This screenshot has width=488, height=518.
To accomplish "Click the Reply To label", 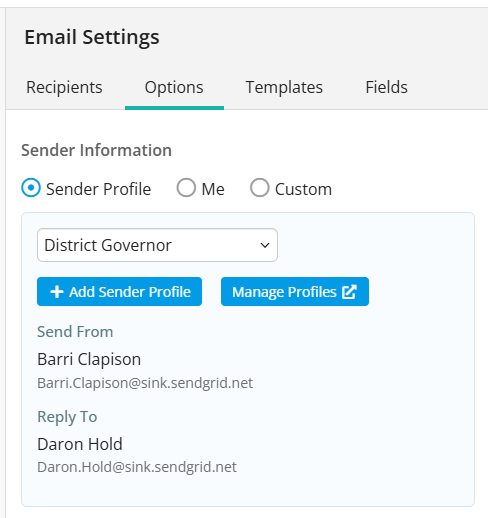I will (67, 417).
